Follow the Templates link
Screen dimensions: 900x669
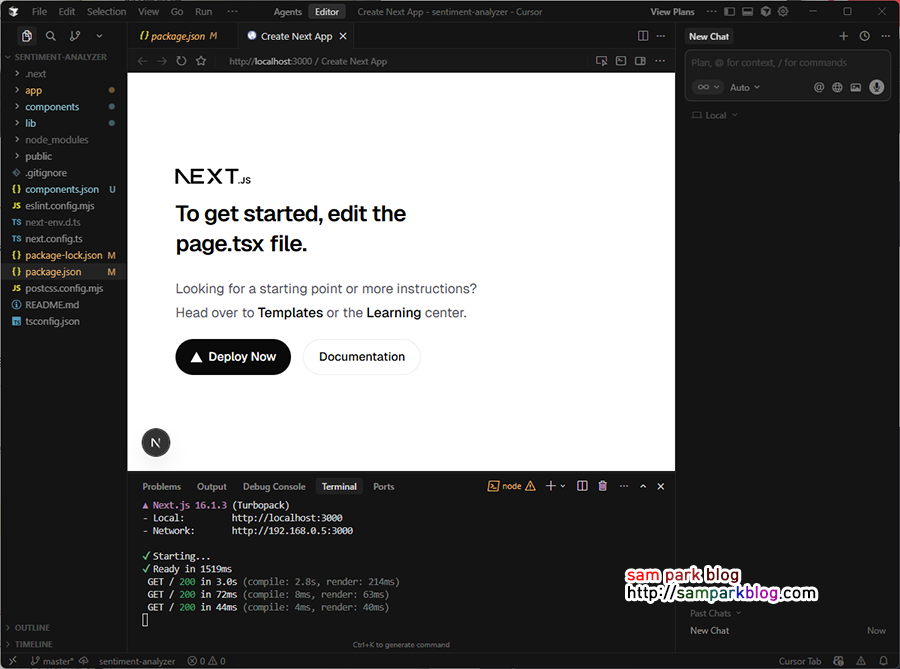tap(290, 313)
